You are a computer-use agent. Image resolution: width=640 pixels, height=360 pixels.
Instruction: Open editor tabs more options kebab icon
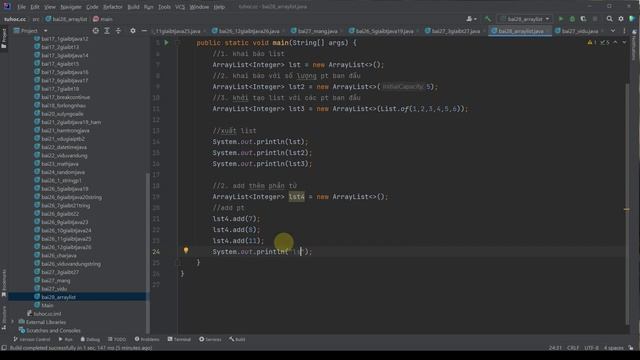point(624,31)
